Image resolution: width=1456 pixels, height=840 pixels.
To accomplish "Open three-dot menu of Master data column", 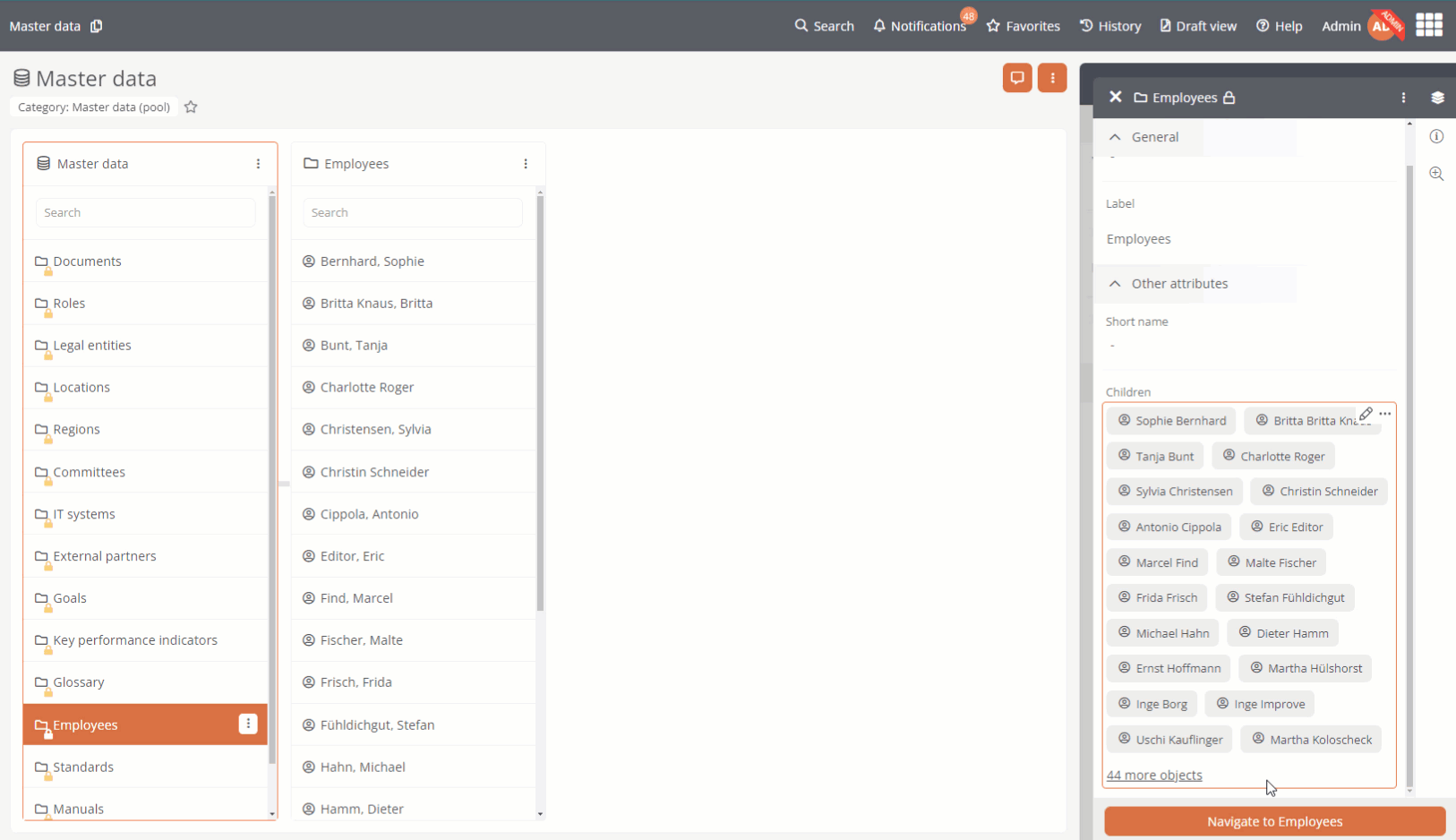I will (258, 164).
